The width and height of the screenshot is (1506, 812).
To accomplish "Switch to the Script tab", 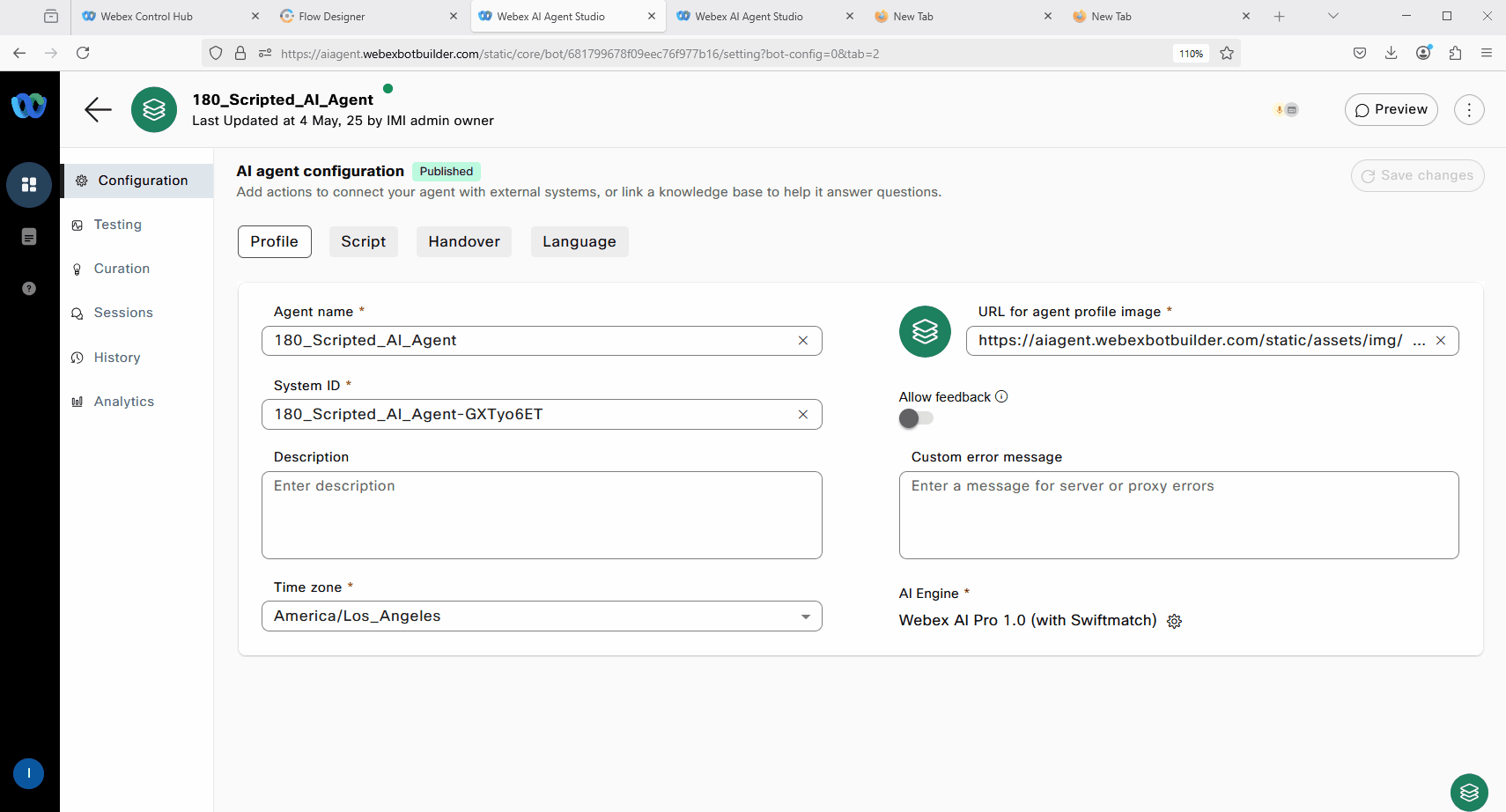I will (363, 241).
